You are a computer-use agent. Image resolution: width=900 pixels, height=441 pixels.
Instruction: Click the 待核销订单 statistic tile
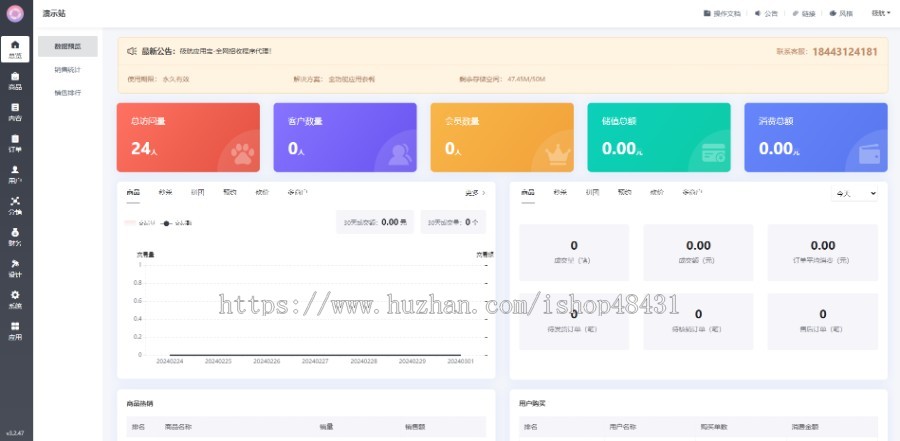[x=698, y=322]
